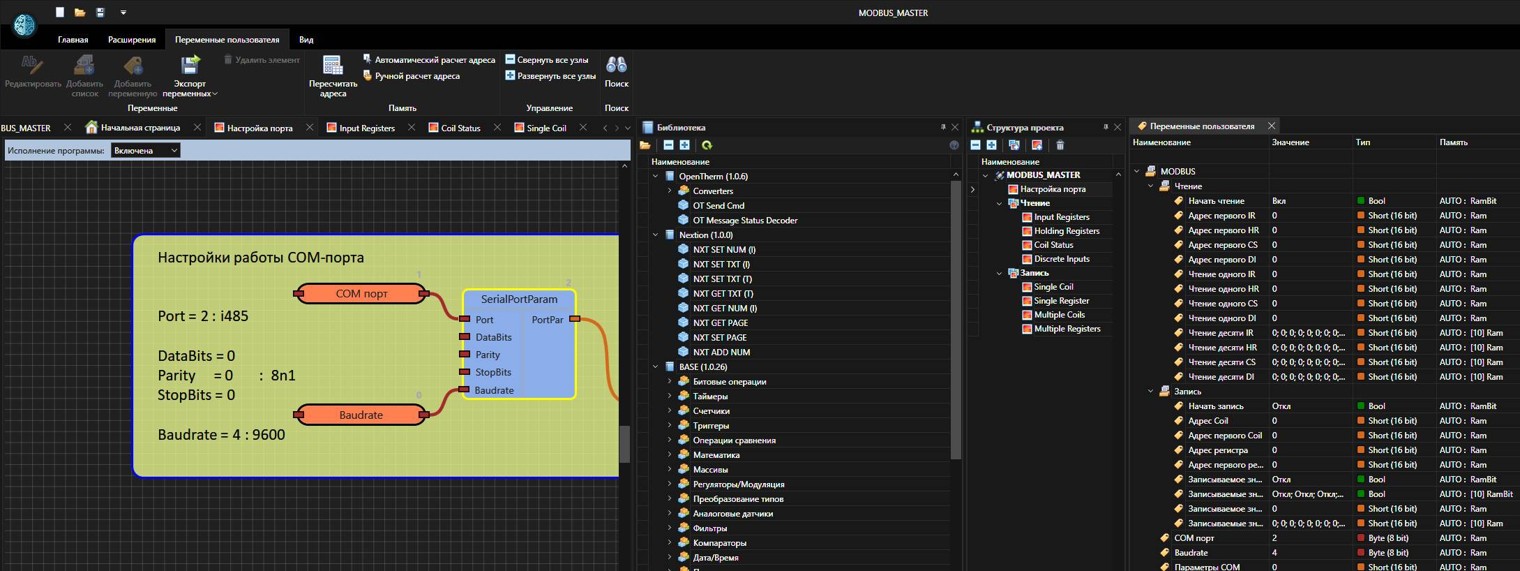
Task: Toggle the Вкл value of Начать чтение
Action: pos(1279,201)
